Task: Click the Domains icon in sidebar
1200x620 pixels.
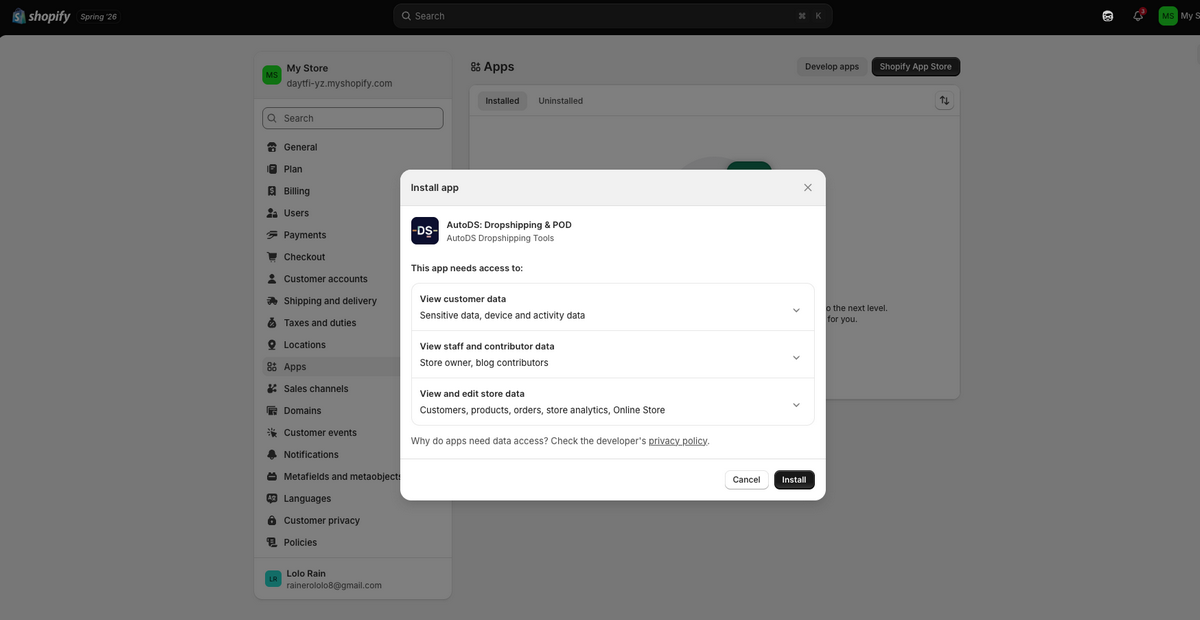Action: pos(272,411)
